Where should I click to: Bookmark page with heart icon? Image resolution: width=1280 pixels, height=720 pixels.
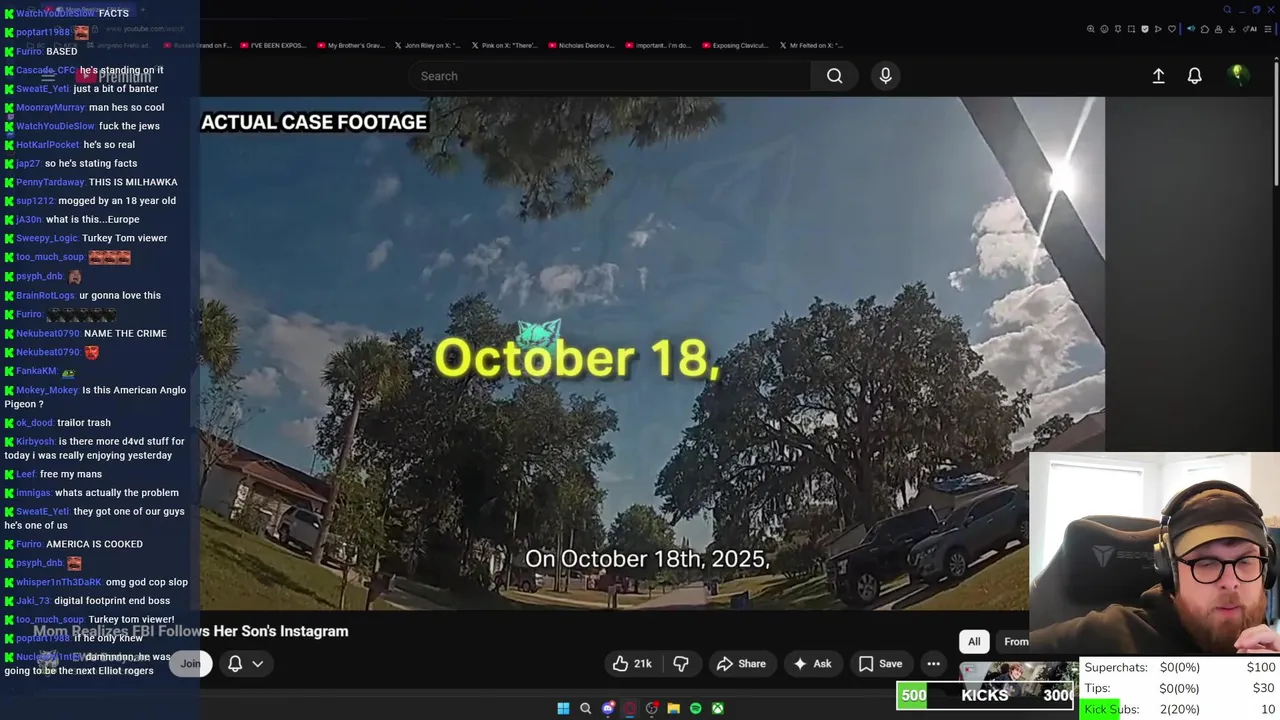click(1172, 29)
